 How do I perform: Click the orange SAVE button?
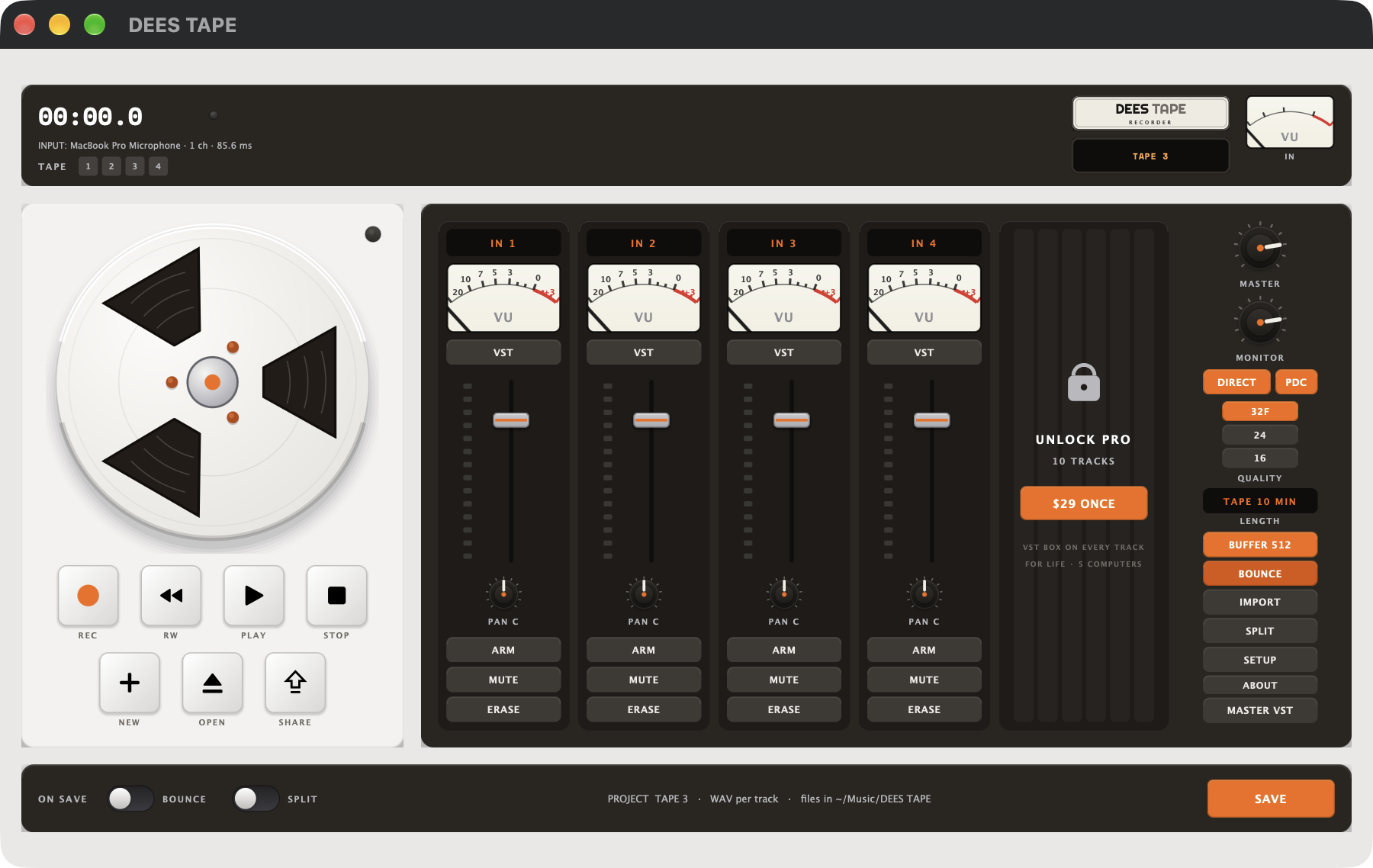(x=1271, y=799)
